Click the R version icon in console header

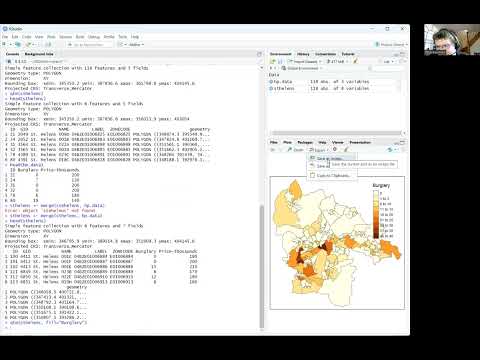point(8,61)
